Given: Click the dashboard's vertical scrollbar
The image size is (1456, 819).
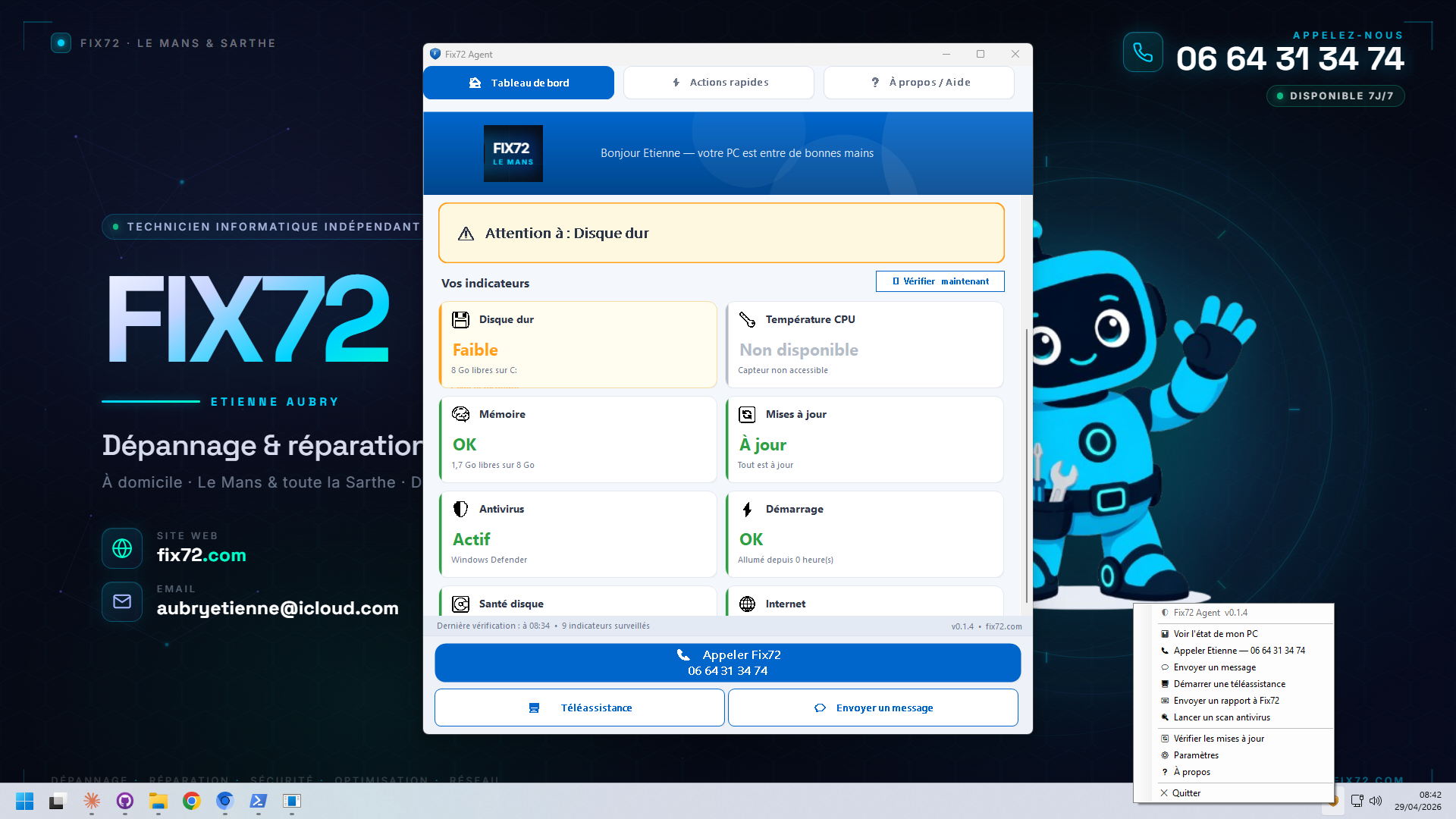Looking at the screenshot, I should (x=1028, y=466).
